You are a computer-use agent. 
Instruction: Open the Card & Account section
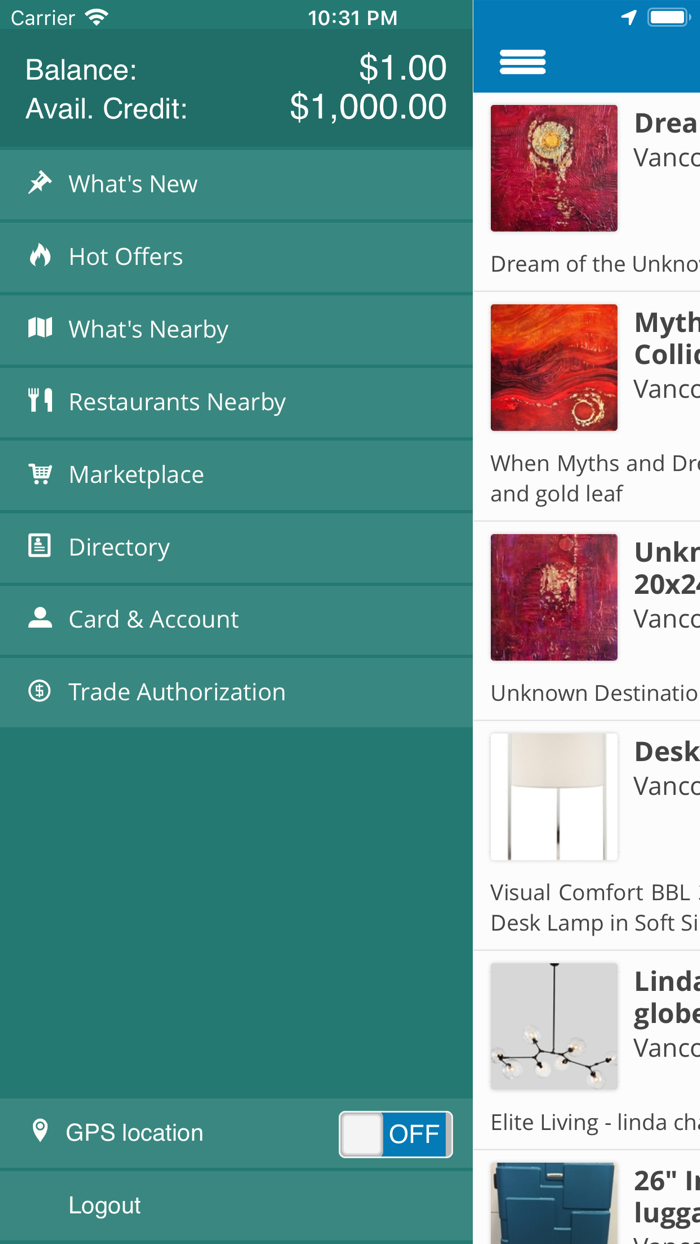point(152,619)
